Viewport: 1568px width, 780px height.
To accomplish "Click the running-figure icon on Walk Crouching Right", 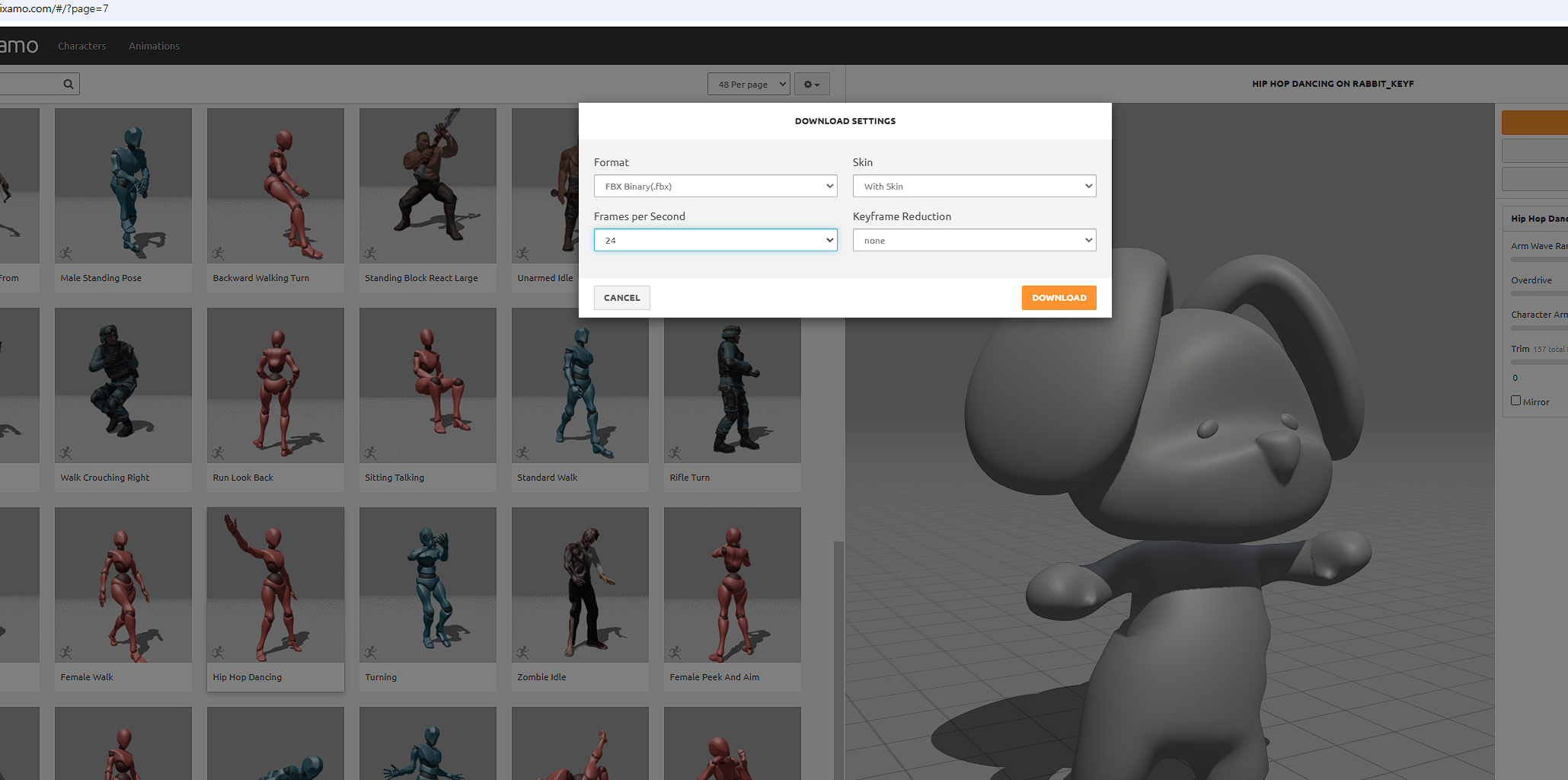I will (x=66, y=452).
